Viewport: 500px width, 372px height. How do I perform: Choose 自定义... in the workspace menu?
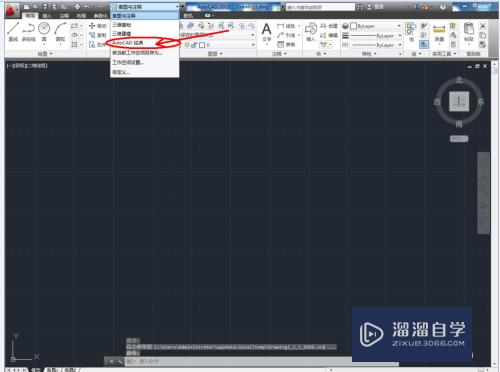(x=144, y=72)
